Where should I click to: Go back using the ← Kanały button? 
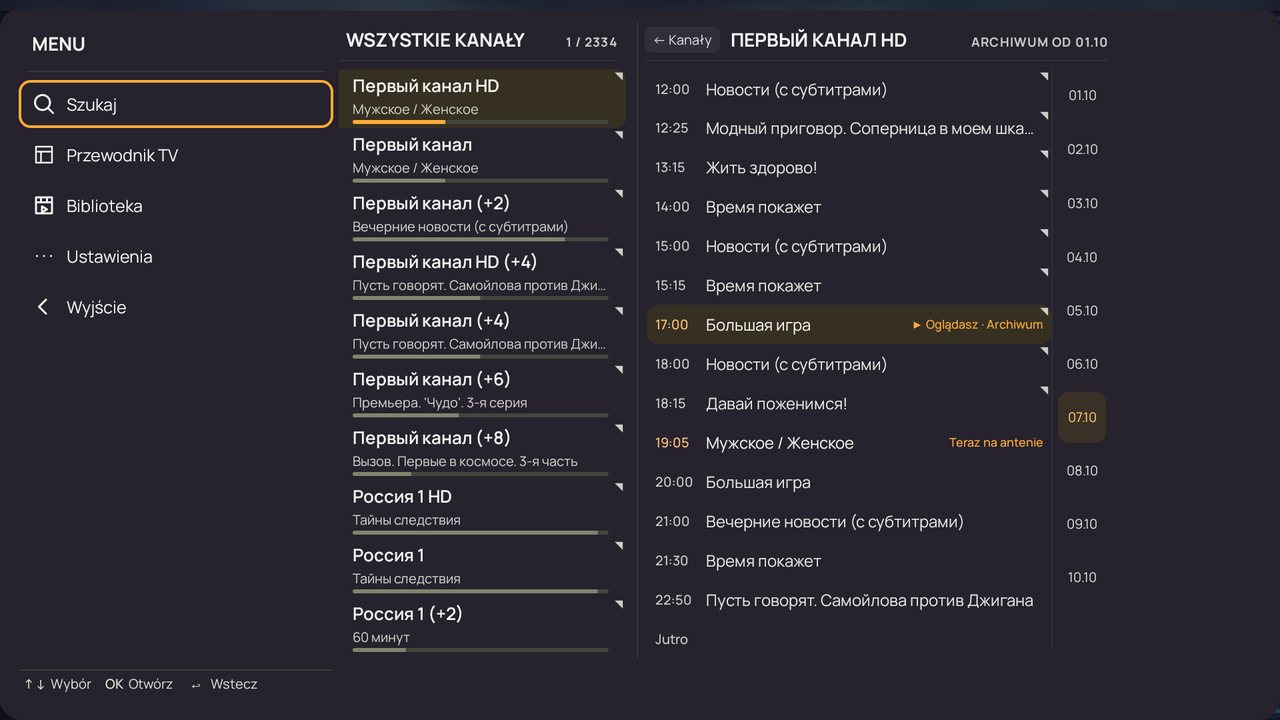pos(682,40)
